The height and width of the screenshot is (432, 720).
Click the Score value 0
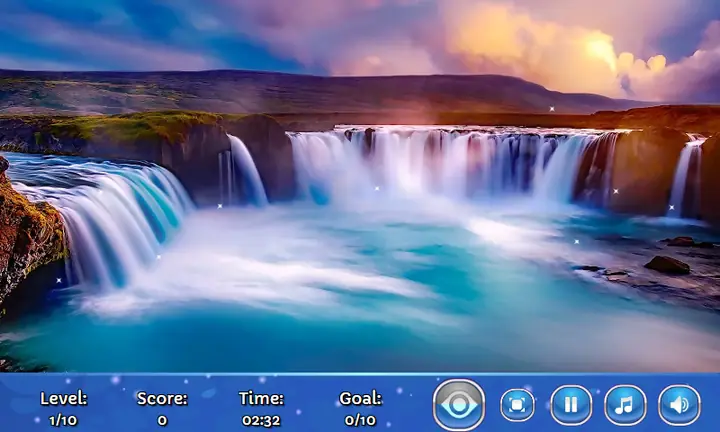(x=162, y=420)
